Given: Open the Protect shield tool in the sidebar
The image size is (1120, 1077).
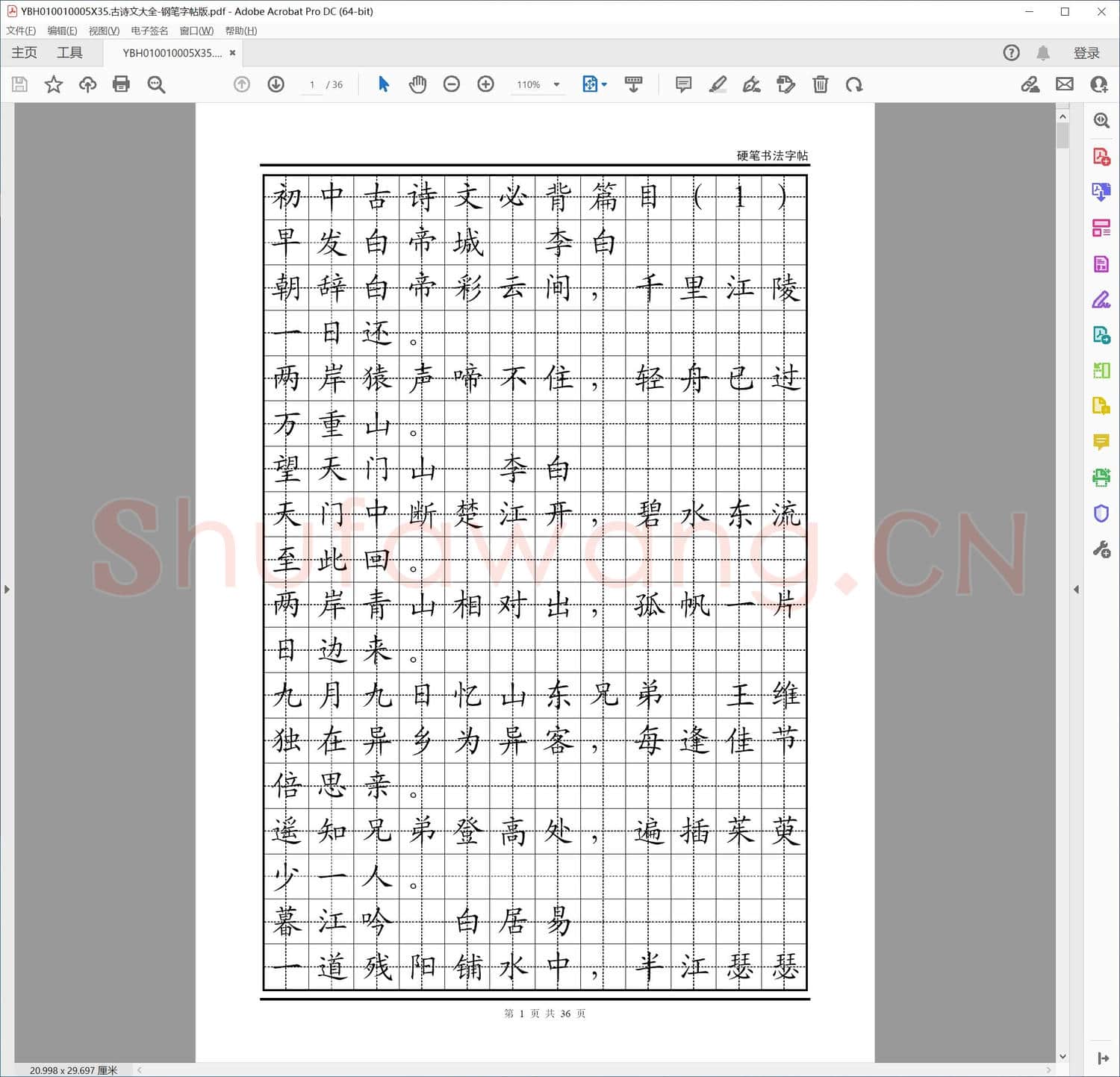Looking at the screenshot, I should pyautogui.click(x=1101, y=513).
